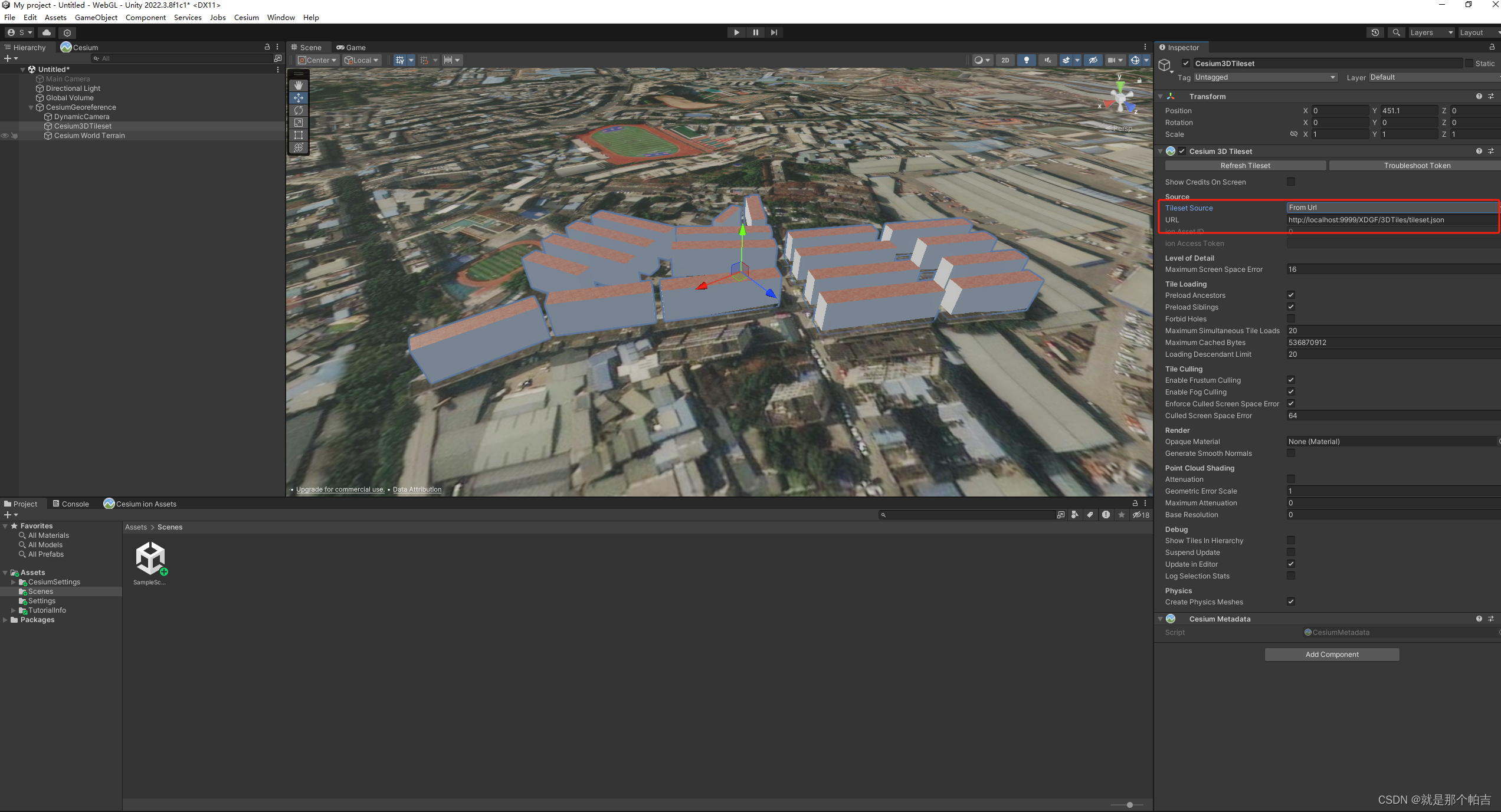The image size is (1501, 812).
Task: Select the Move tool
Action: click(299, 98)
